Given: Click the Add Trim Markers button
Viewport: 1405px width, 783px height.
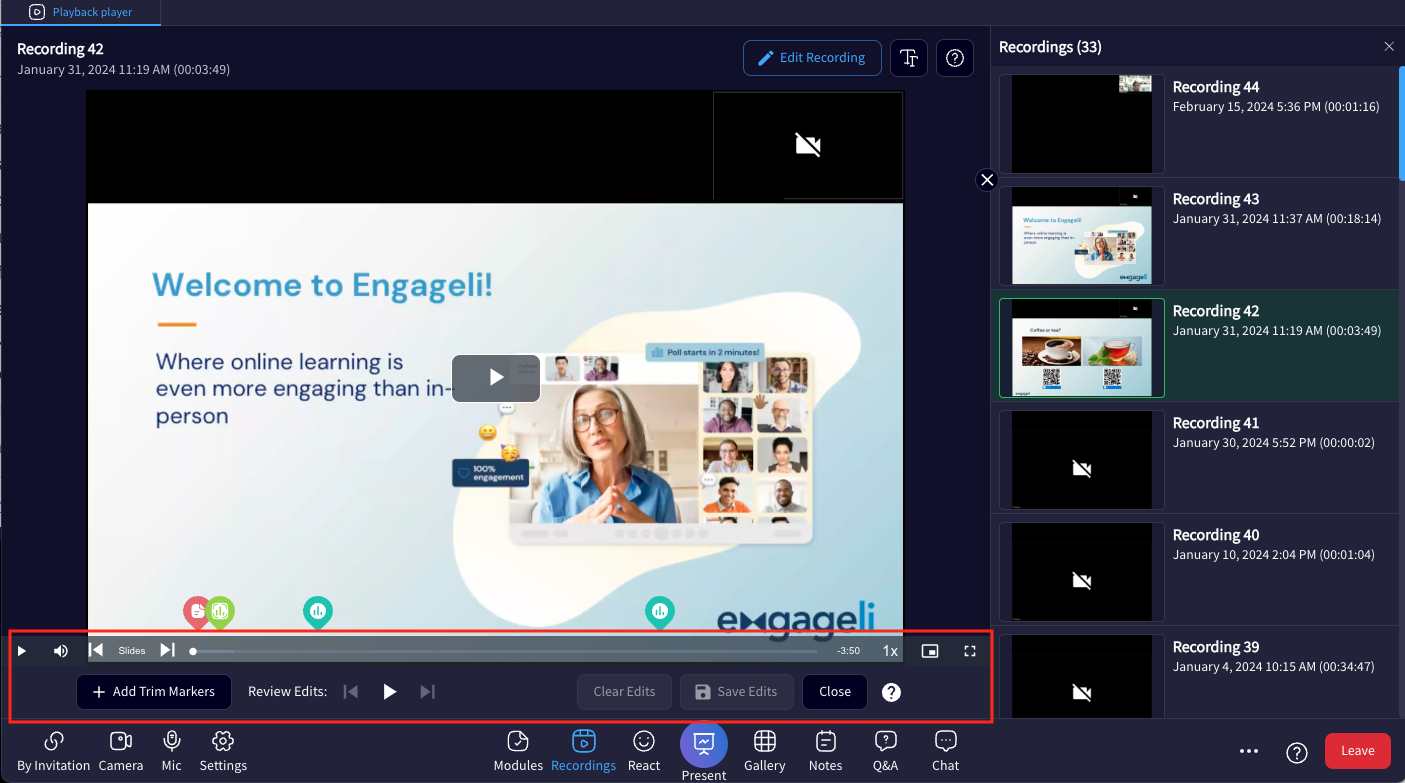Looking at the screenshot, I should point(153,691).
